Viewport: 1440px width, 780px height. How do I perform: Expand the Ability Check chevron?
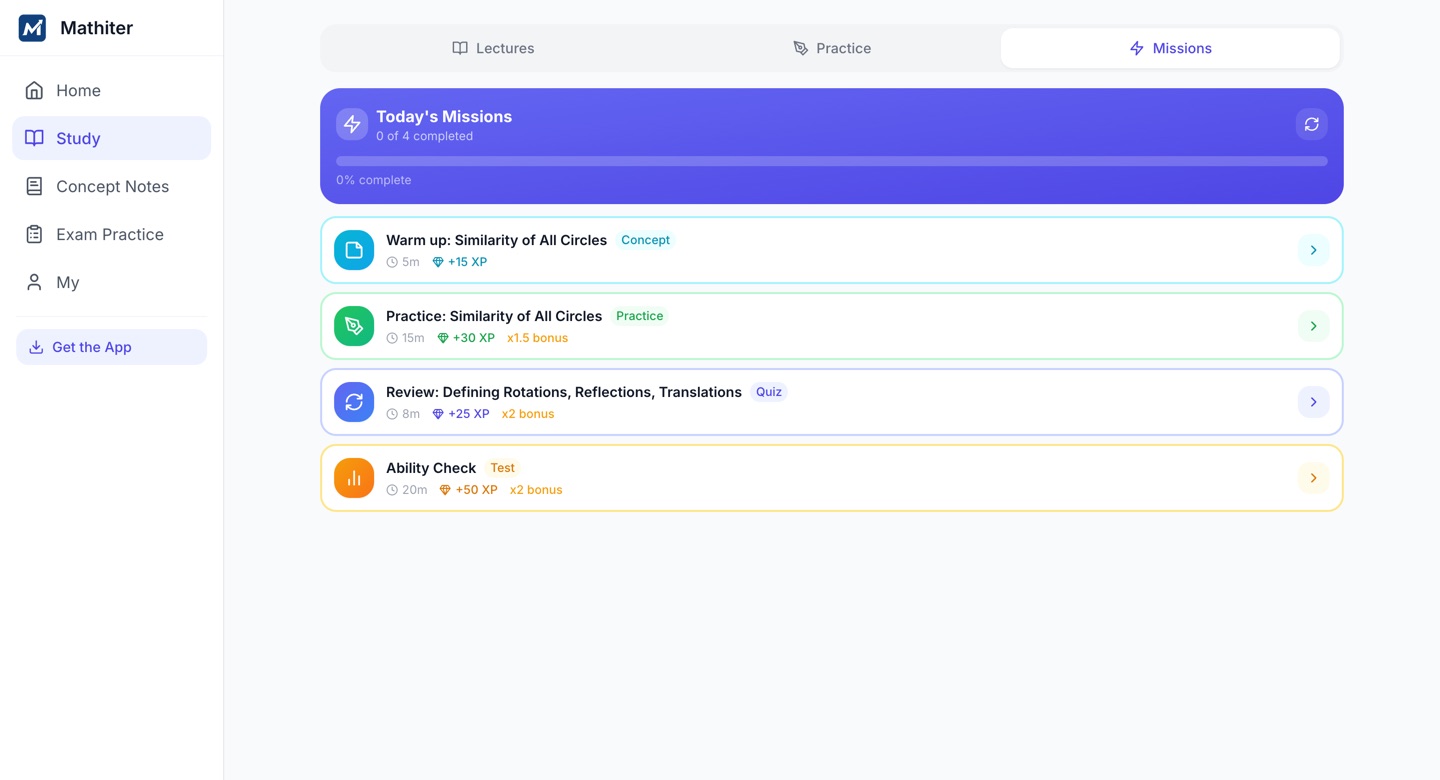point(1314,478)
